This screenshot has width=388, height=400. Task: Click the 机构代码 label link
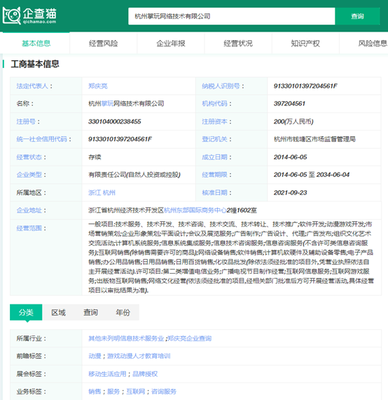click(214, 104)
